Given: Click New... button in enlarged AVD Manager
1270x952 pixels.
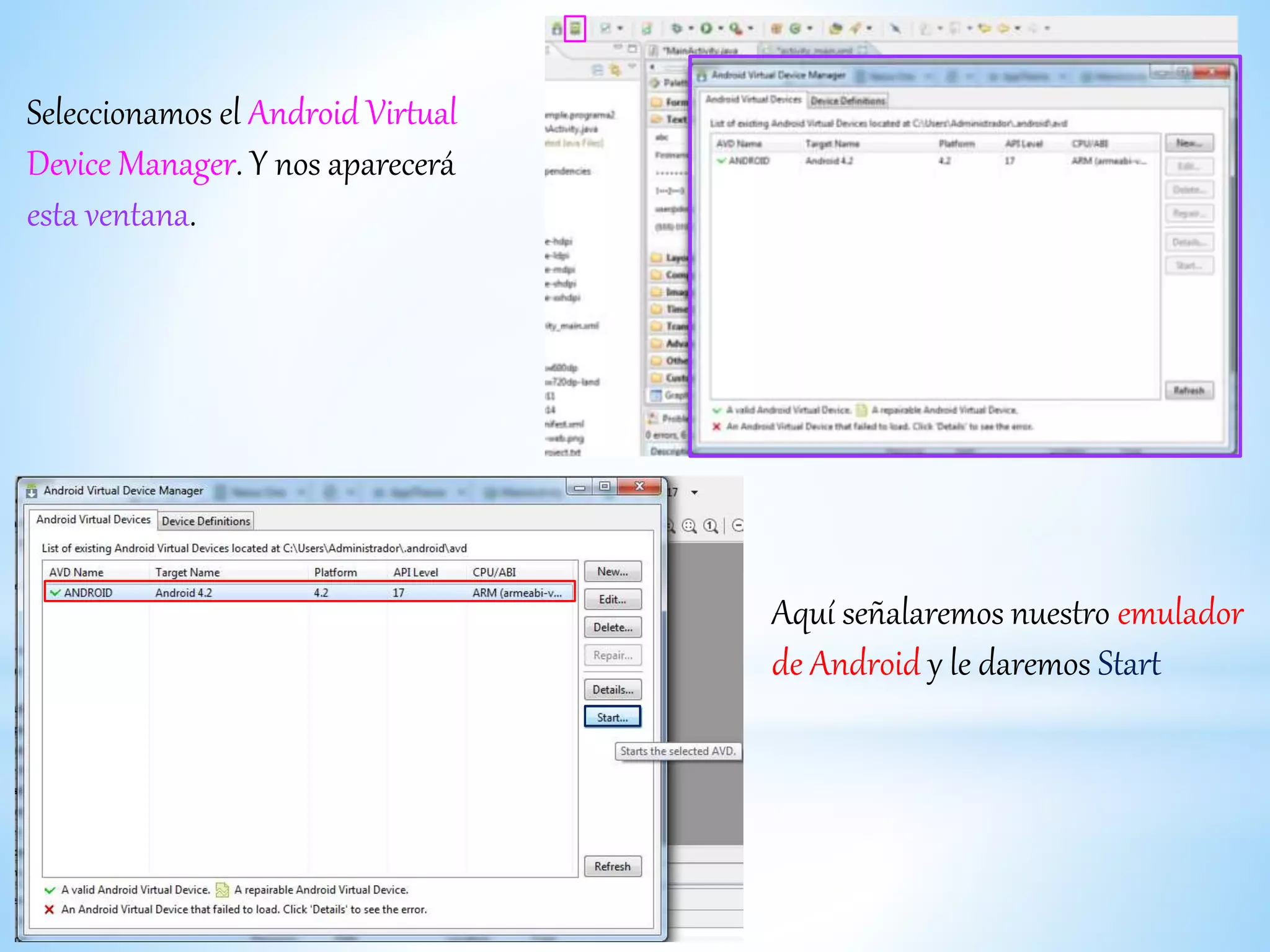Looking at the screenshot, I should click(x=613, y=571).
